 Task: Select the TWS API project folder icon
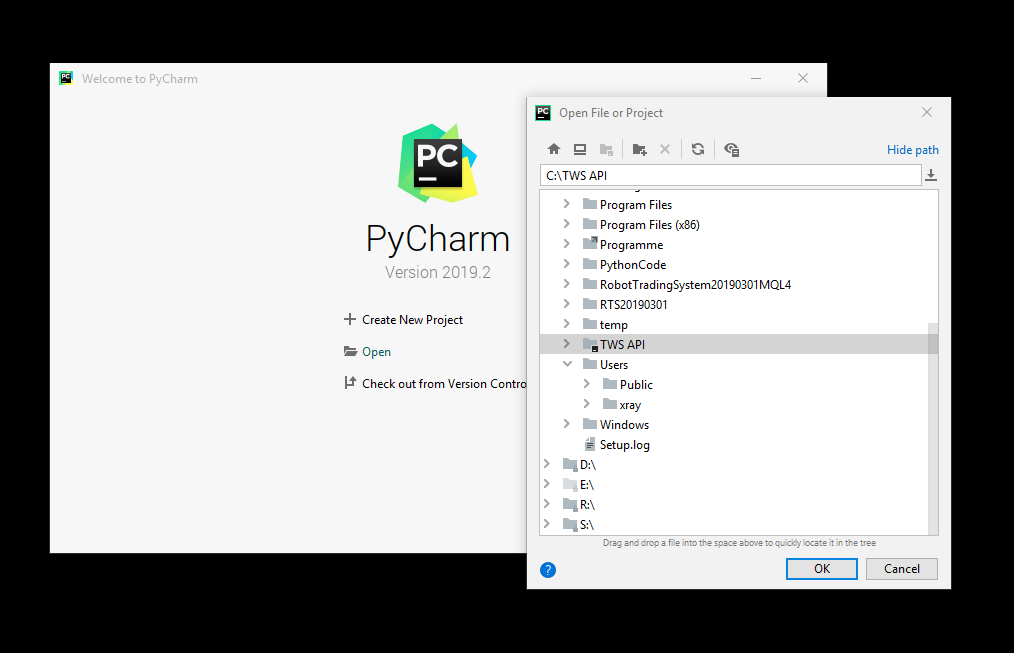click(590, 344)
